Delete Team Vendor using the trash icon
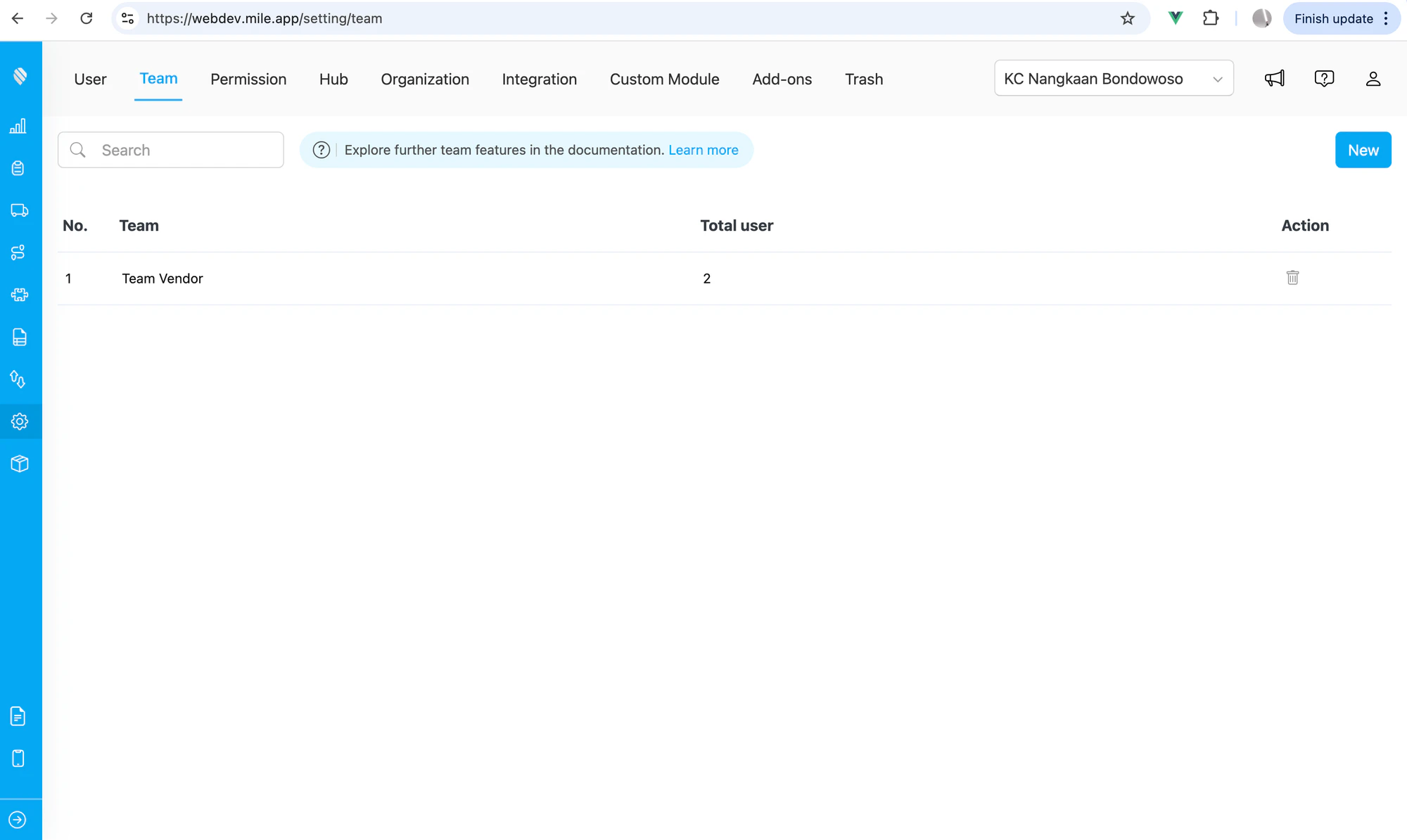Screen dimensions: 1407x840 click(x=1292, y=277)
